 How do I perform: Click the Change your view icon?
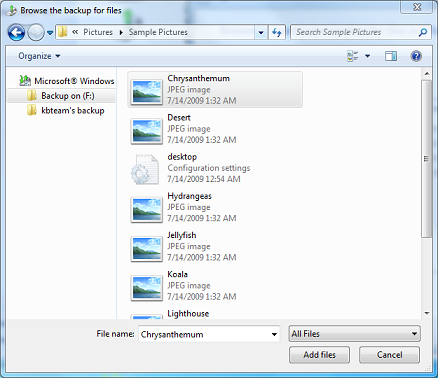pos(353,56)
